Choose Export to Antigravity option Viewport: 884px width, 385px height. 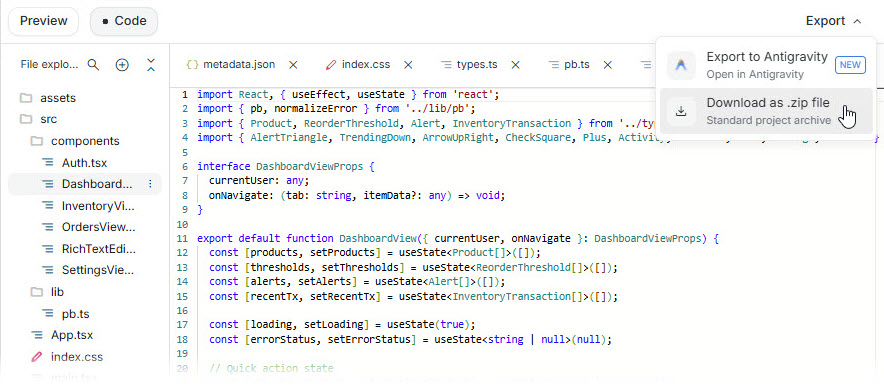(767, 64)
